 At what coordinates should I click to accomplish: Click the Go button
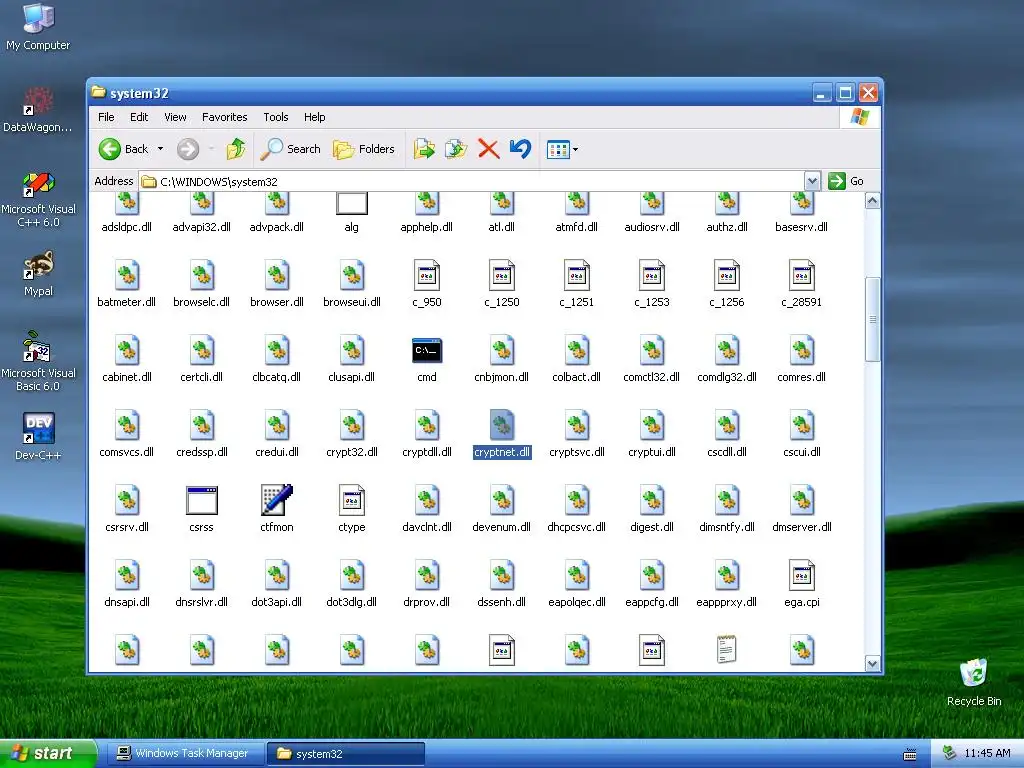pyautogui.click(x=846, y=181)
